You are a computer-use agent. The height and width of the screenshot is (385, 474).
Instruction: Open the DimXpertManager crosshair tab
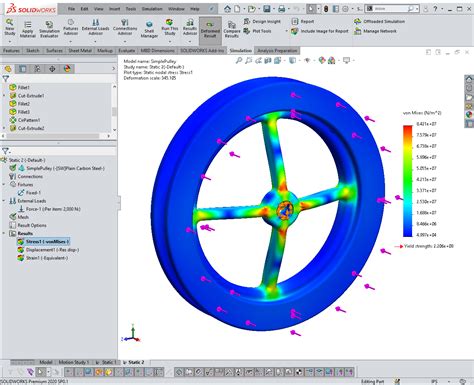click(x=52, y=69)
